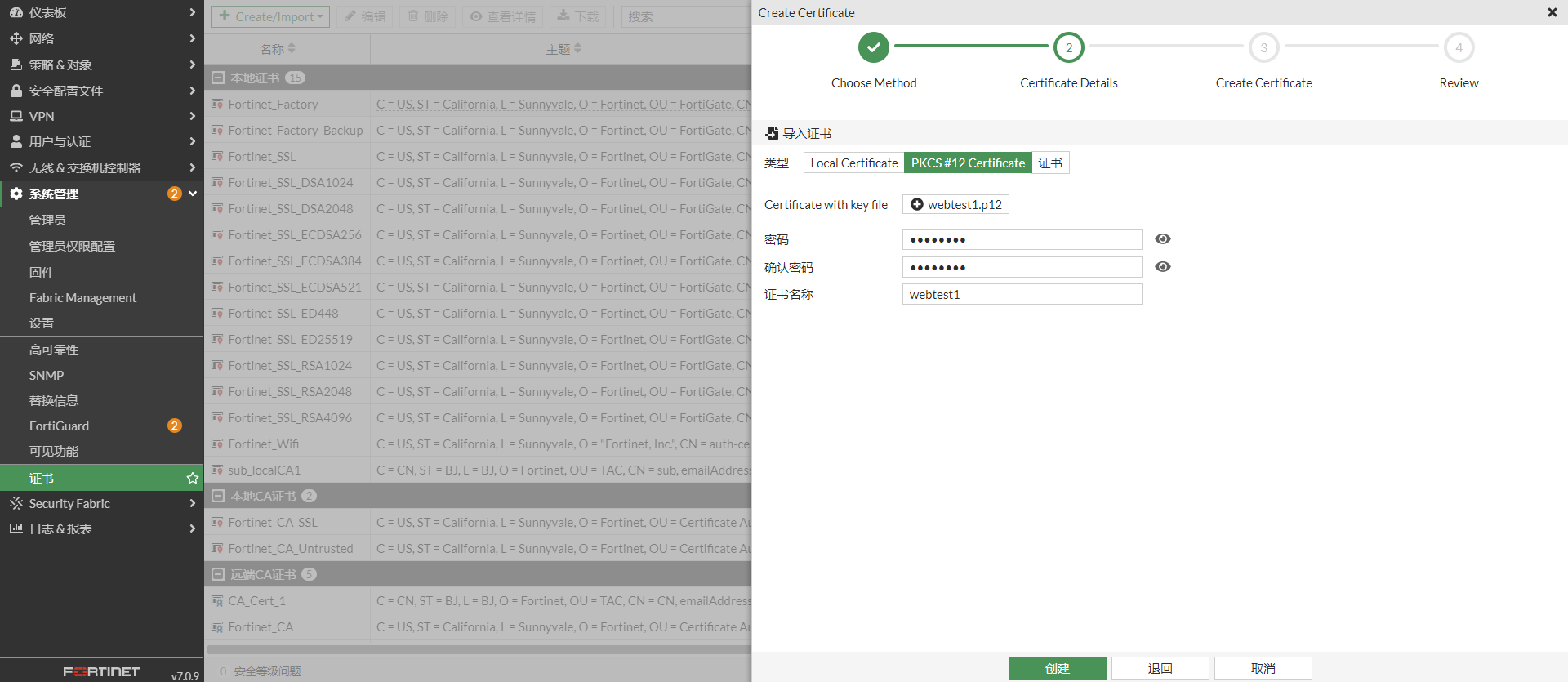The image size is (1568, 682).
Task: Click the 证书名称 input field
Action: [1022, 295]
